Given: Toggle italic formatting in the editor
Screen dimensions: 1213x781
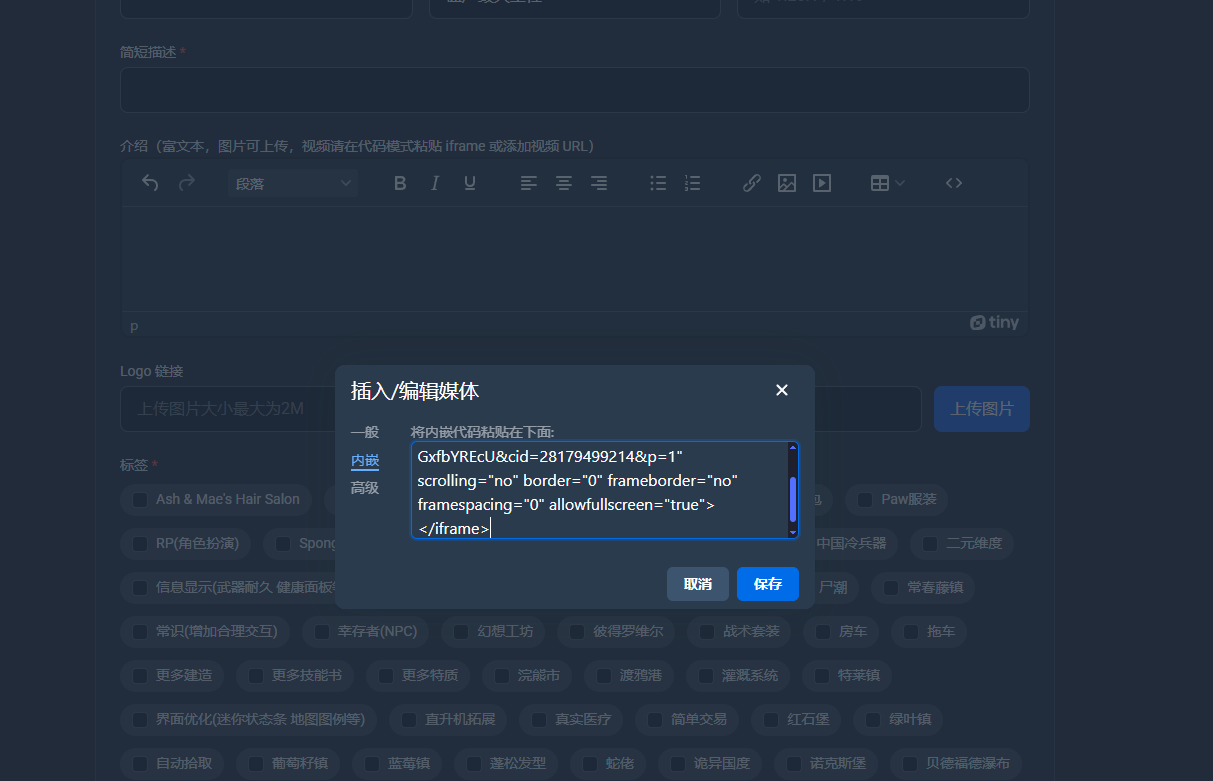Looking at the screenshot, I should click(435, 183).
